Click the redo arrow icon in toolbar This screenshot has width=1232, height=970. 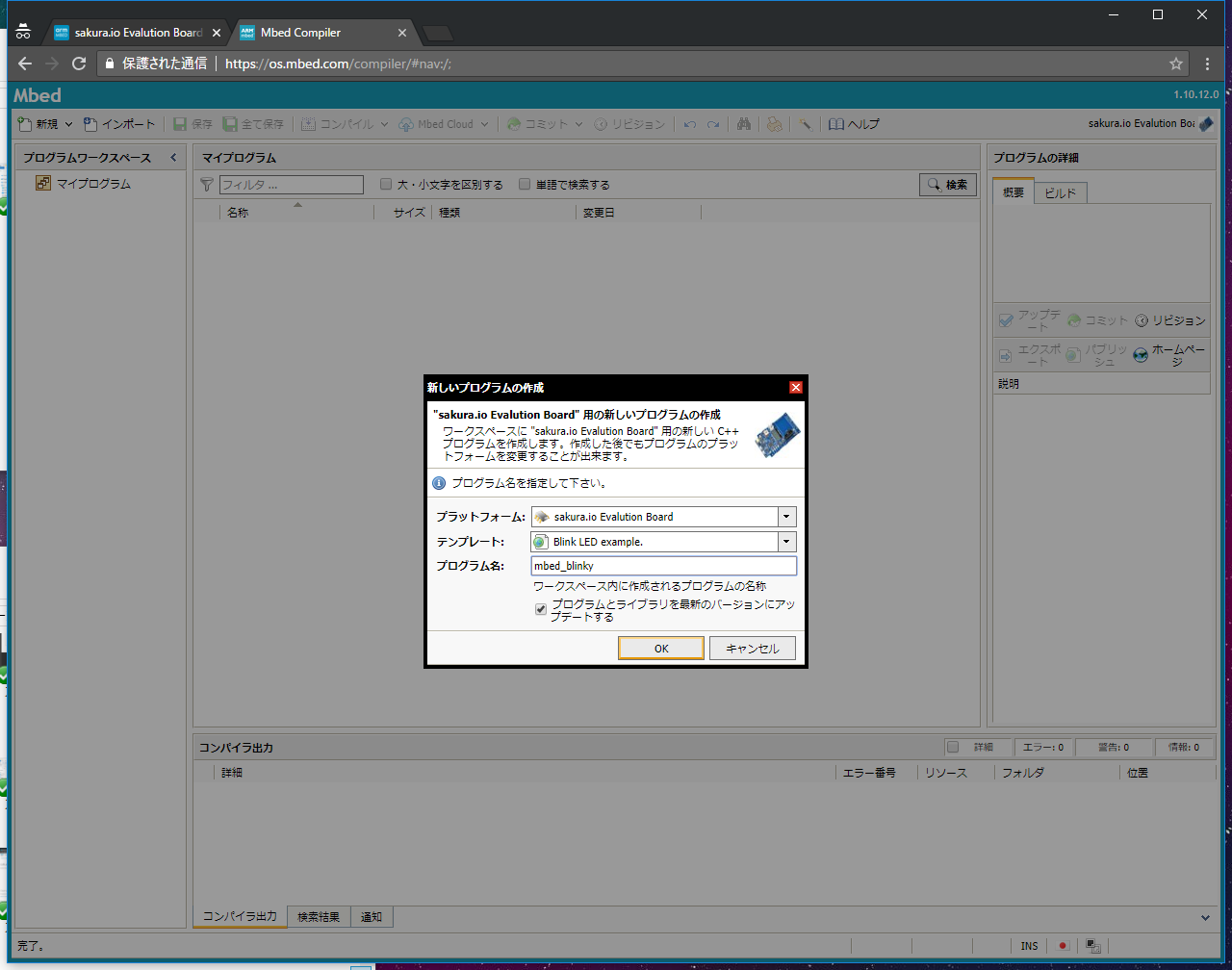713,124
